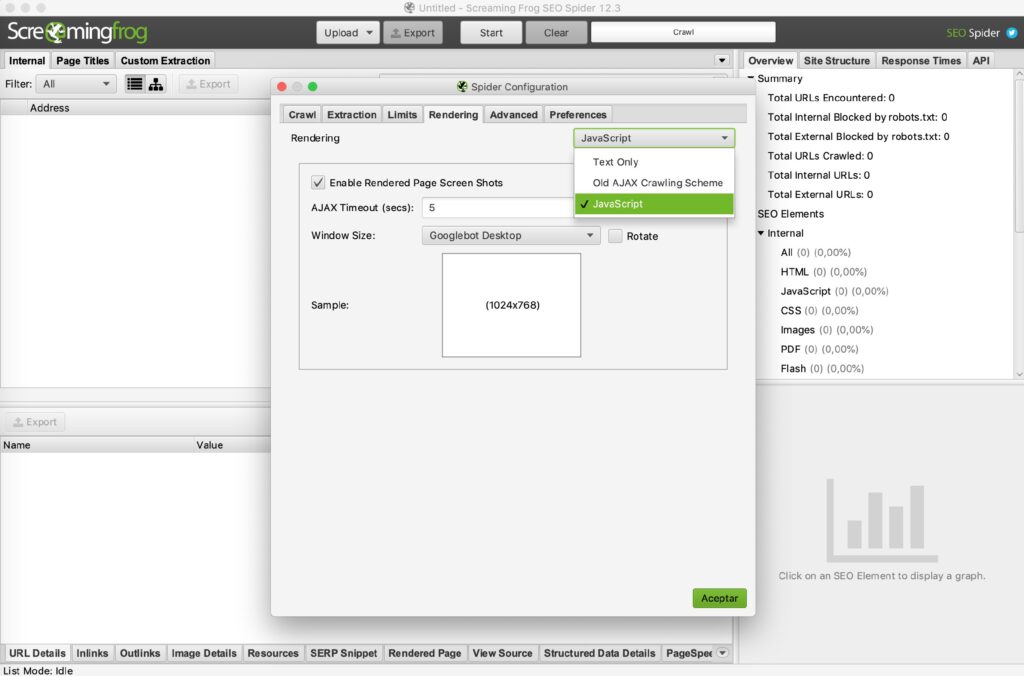Click the Aceptar button
The height and width of the screenshot is (676, 1024).
click(719, 598)
